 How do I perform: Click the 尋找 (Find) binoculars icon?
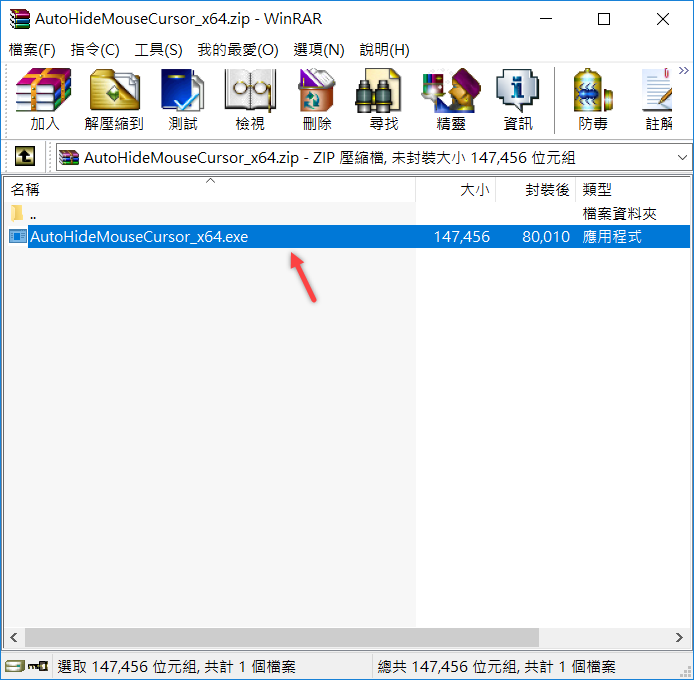(378, 91)
